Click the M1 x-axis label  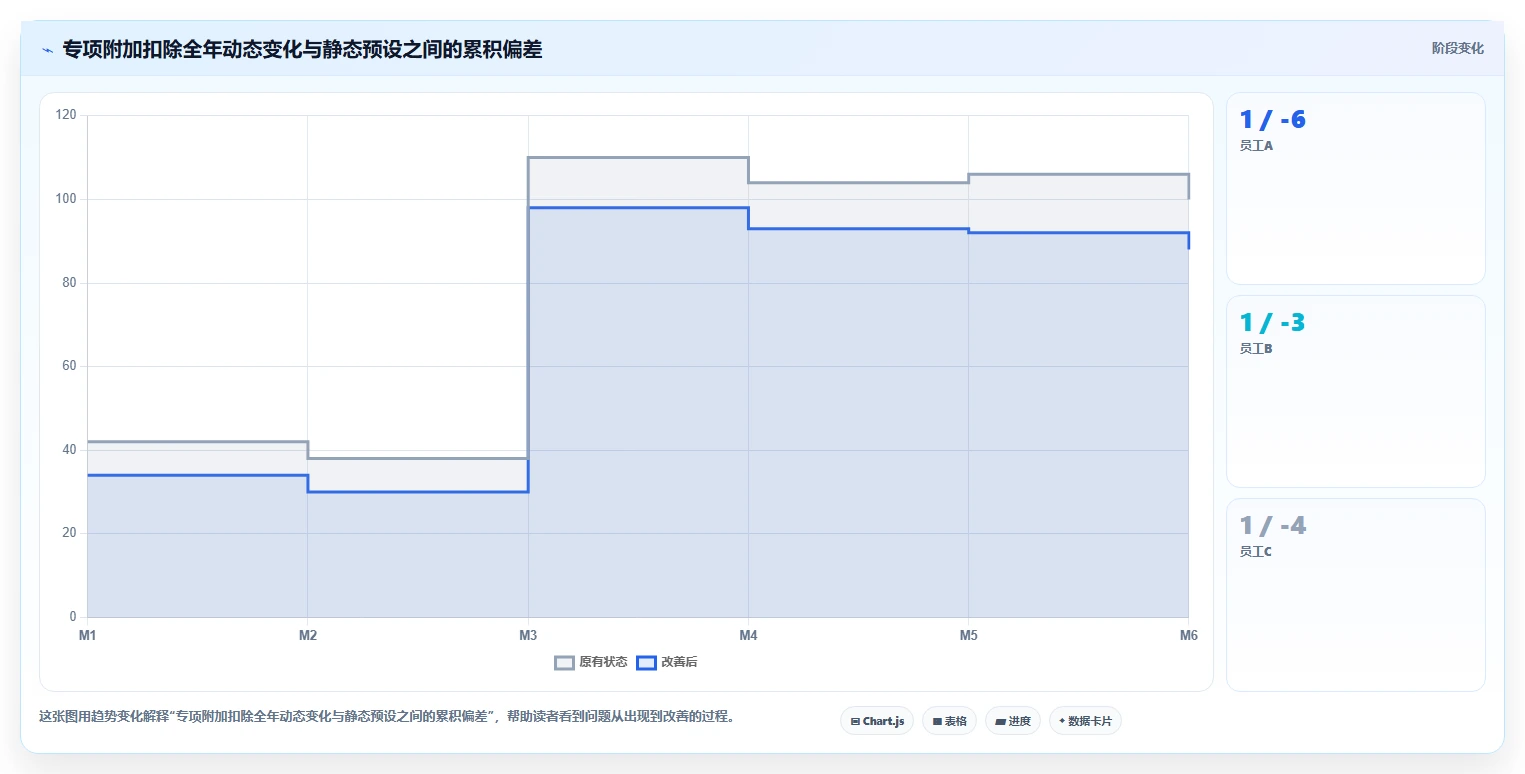click(88, 636)
